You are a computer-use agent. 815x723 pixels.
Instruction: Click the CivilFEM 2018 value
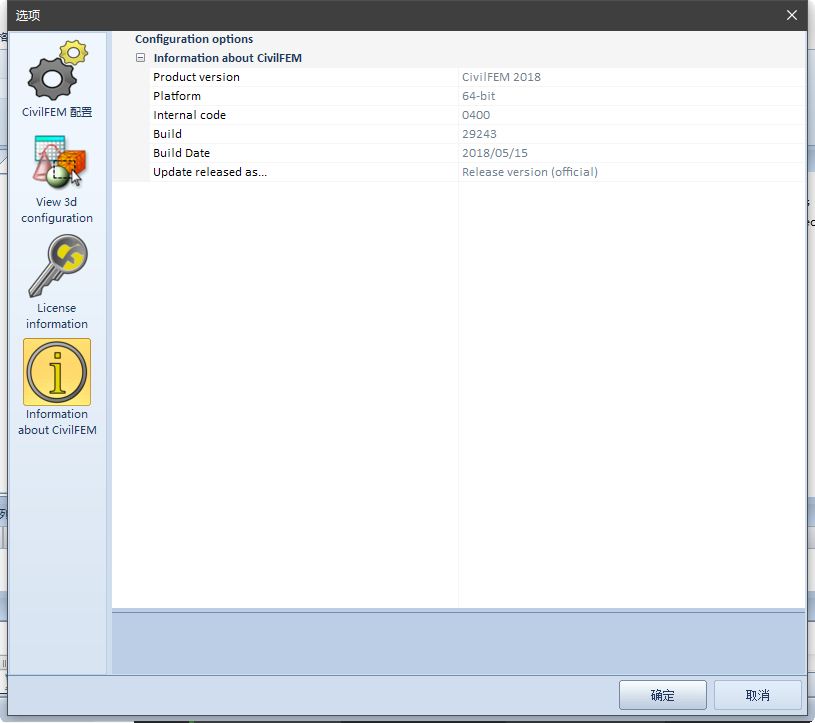(501, 77)
